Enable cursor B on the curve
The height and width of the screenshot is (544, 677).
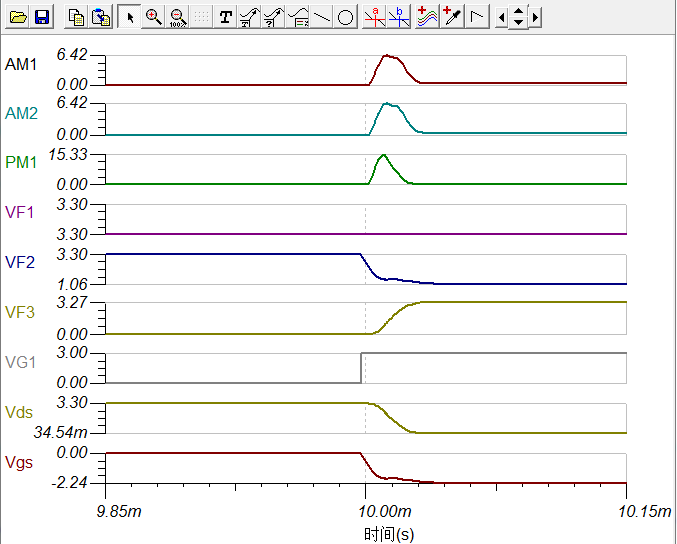click(399, 17)
